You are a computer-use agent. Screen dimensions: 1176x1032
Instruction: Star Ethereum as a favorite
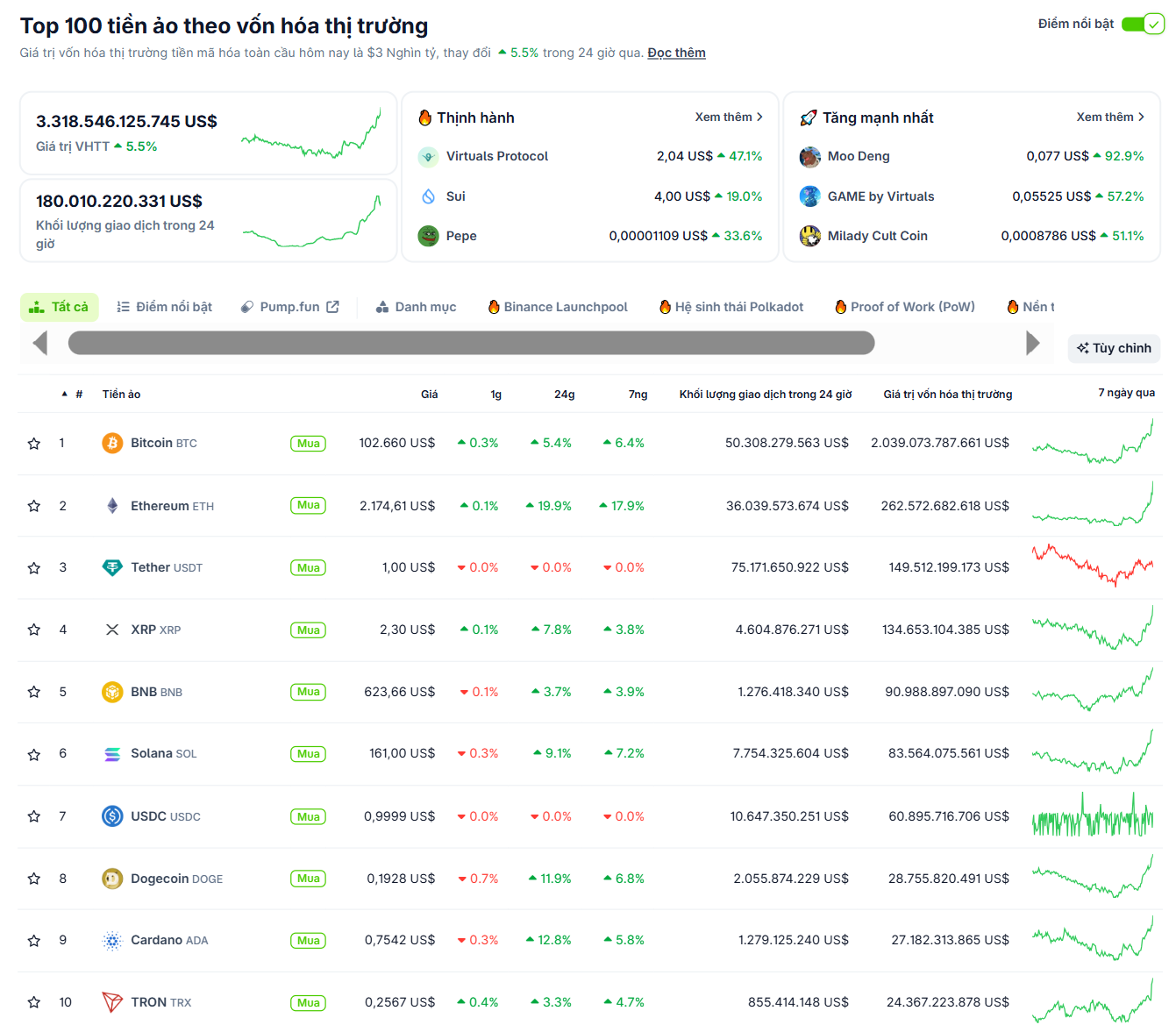(x=34, y=506)
